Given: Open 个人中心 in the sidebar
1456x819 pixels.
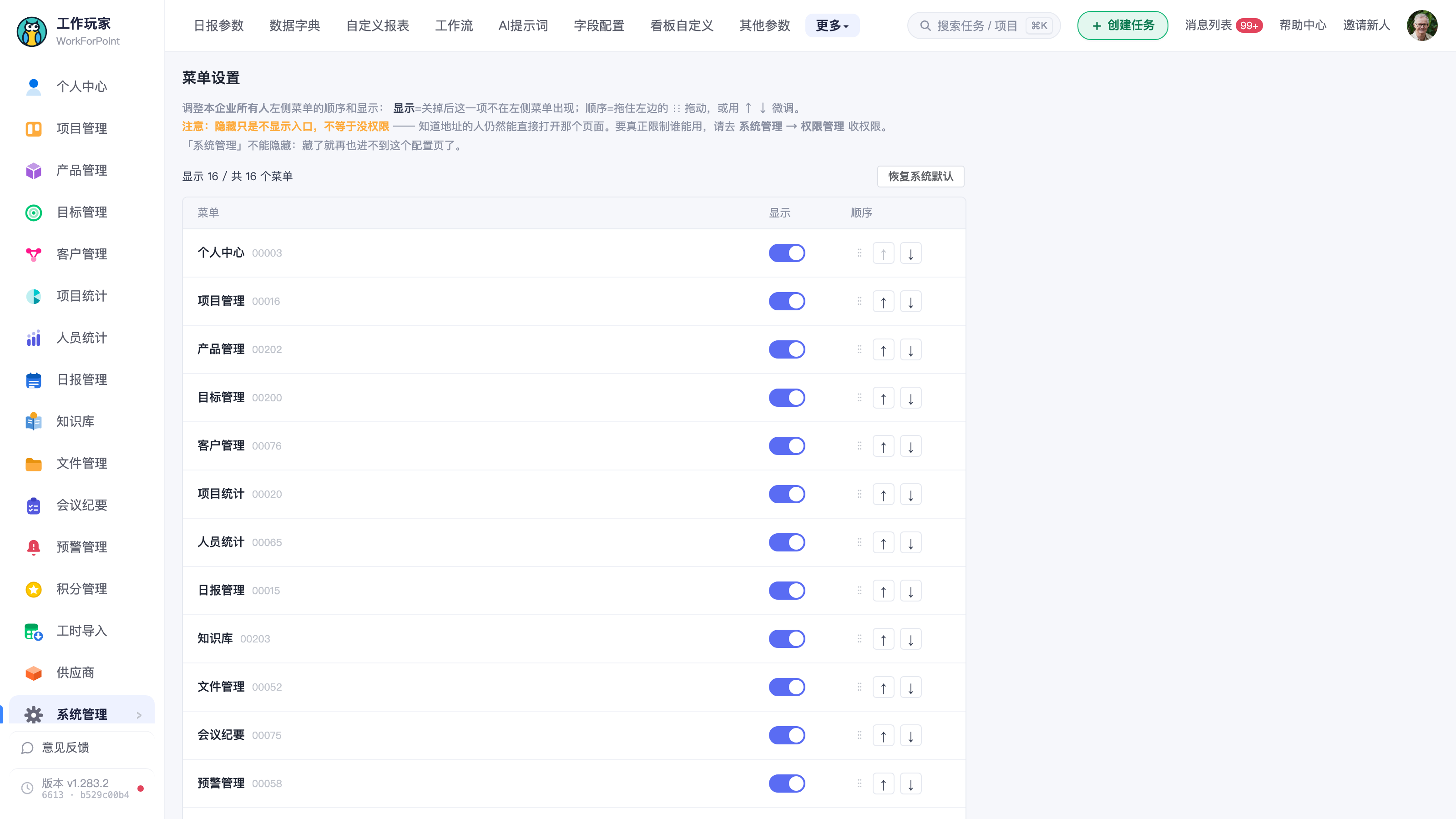Looking at the screenshot, I should (x=81, y=86).
